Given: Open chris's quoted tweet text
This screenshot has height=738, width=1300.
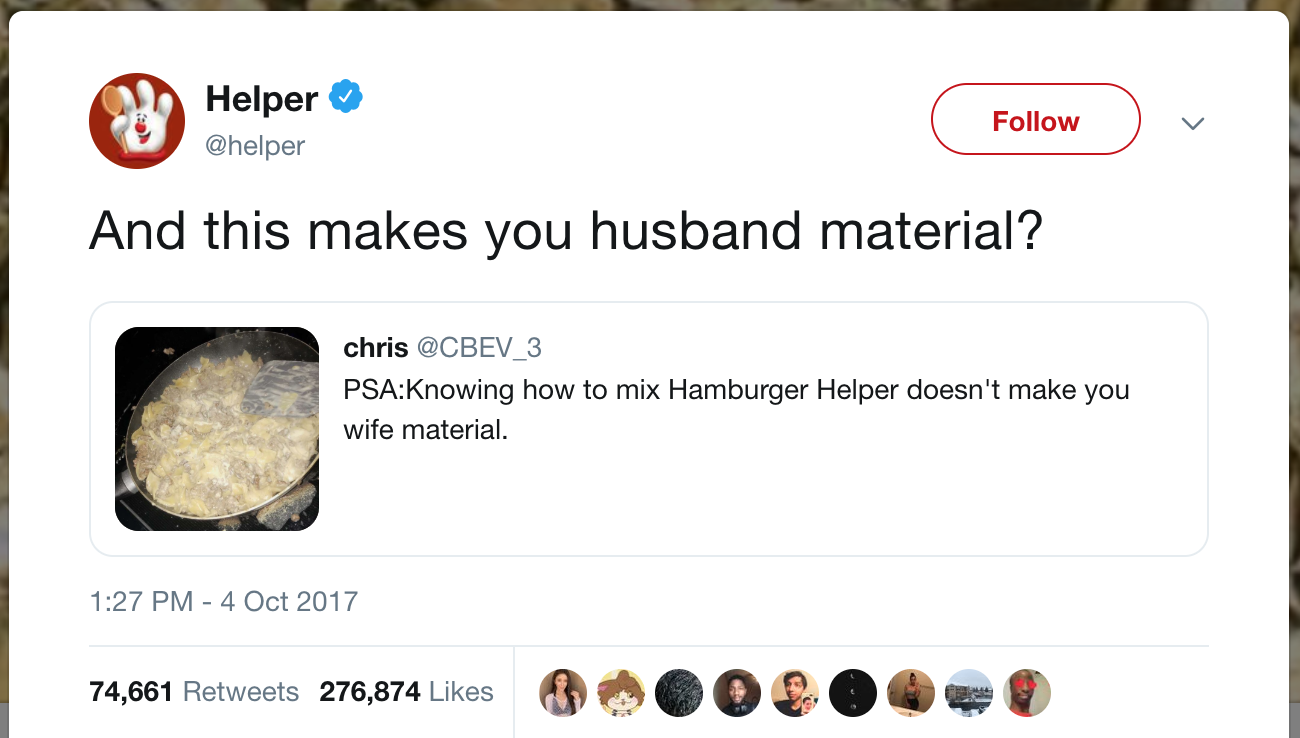Looking at the screenshot, I should tap(736, 410).
